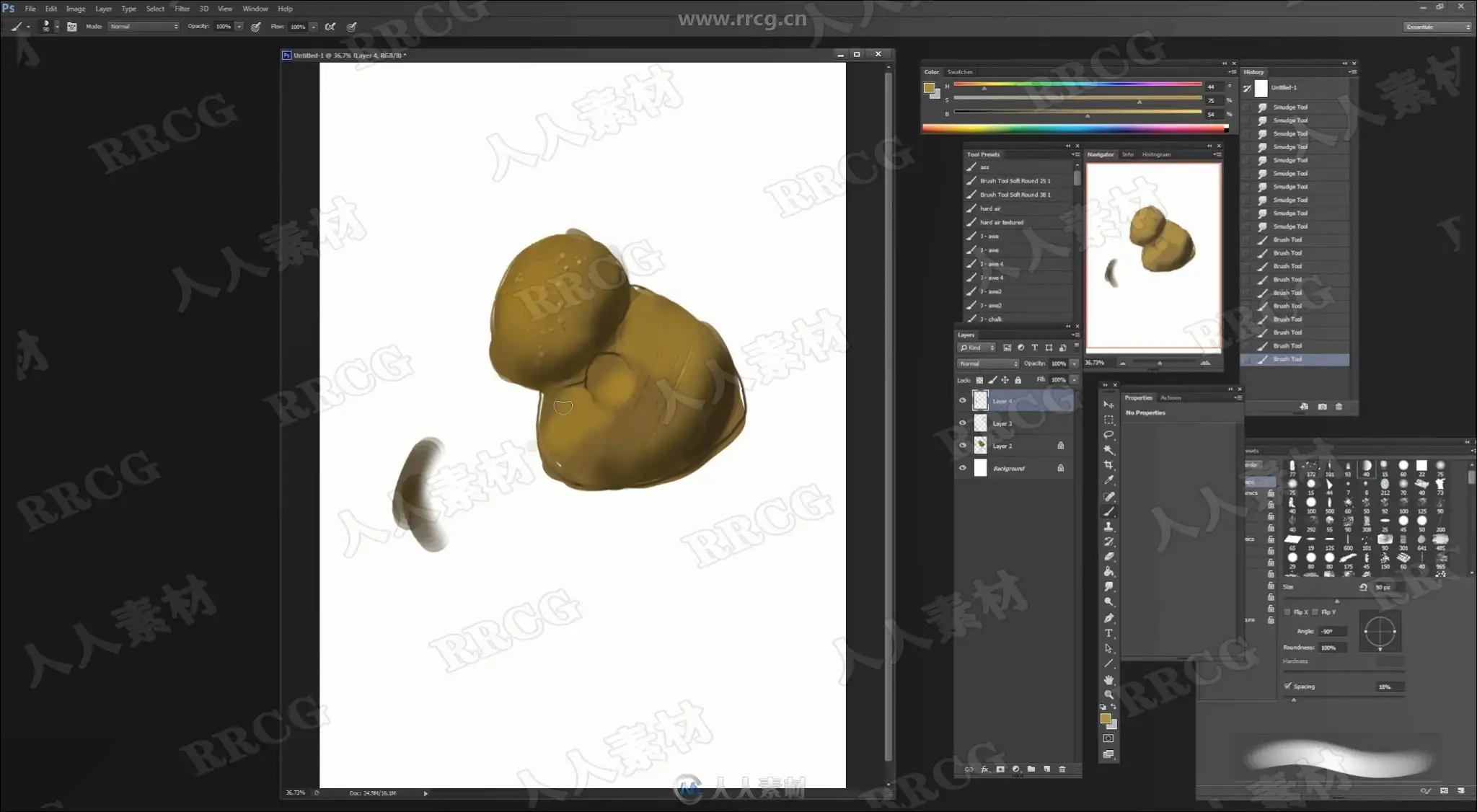The width and height of the screenshot is (1477, 812).
Task: Select the Crop tool
Action: point(1108,465)
